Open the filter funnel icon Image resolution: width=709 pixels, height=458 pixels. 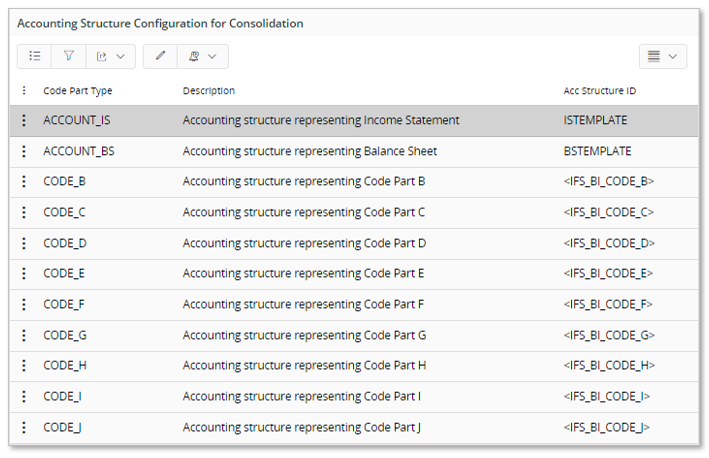pos(69,56)
